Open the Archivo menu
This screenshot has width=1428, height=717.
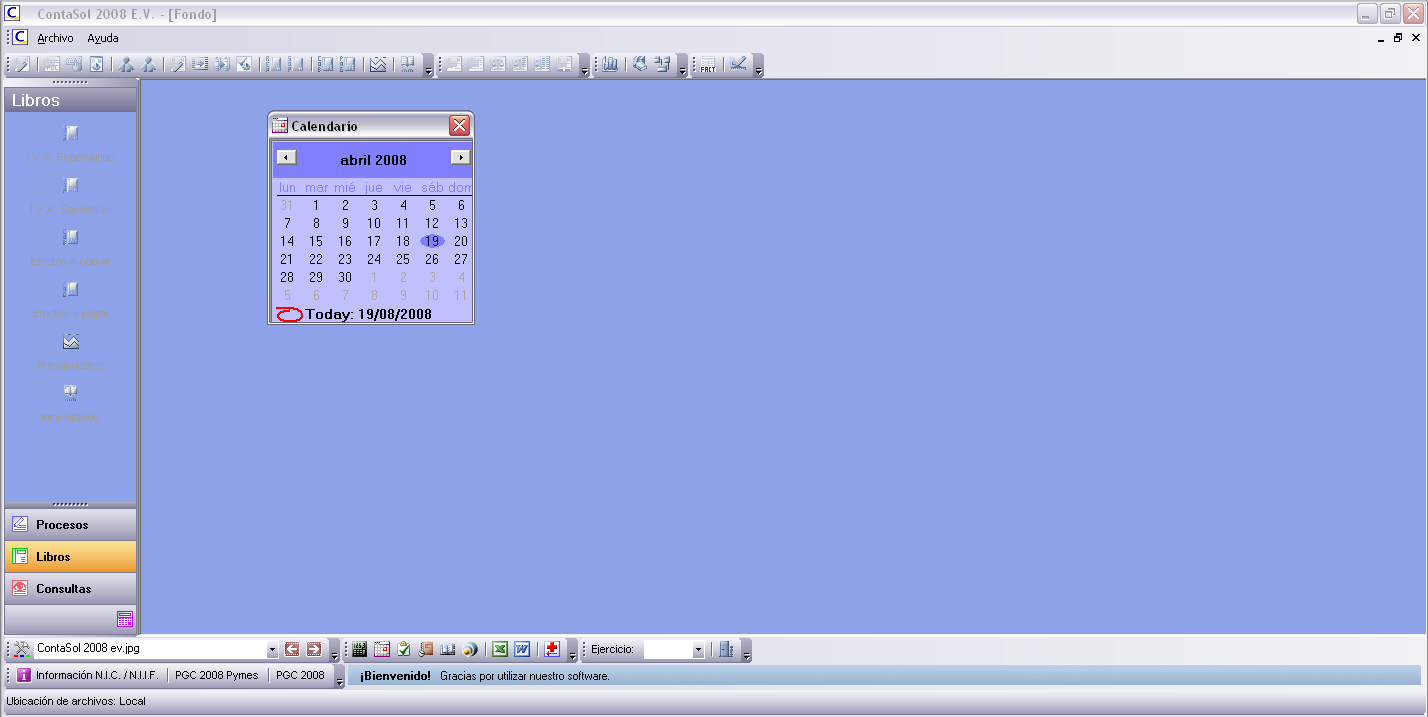[x=55, y=38]
